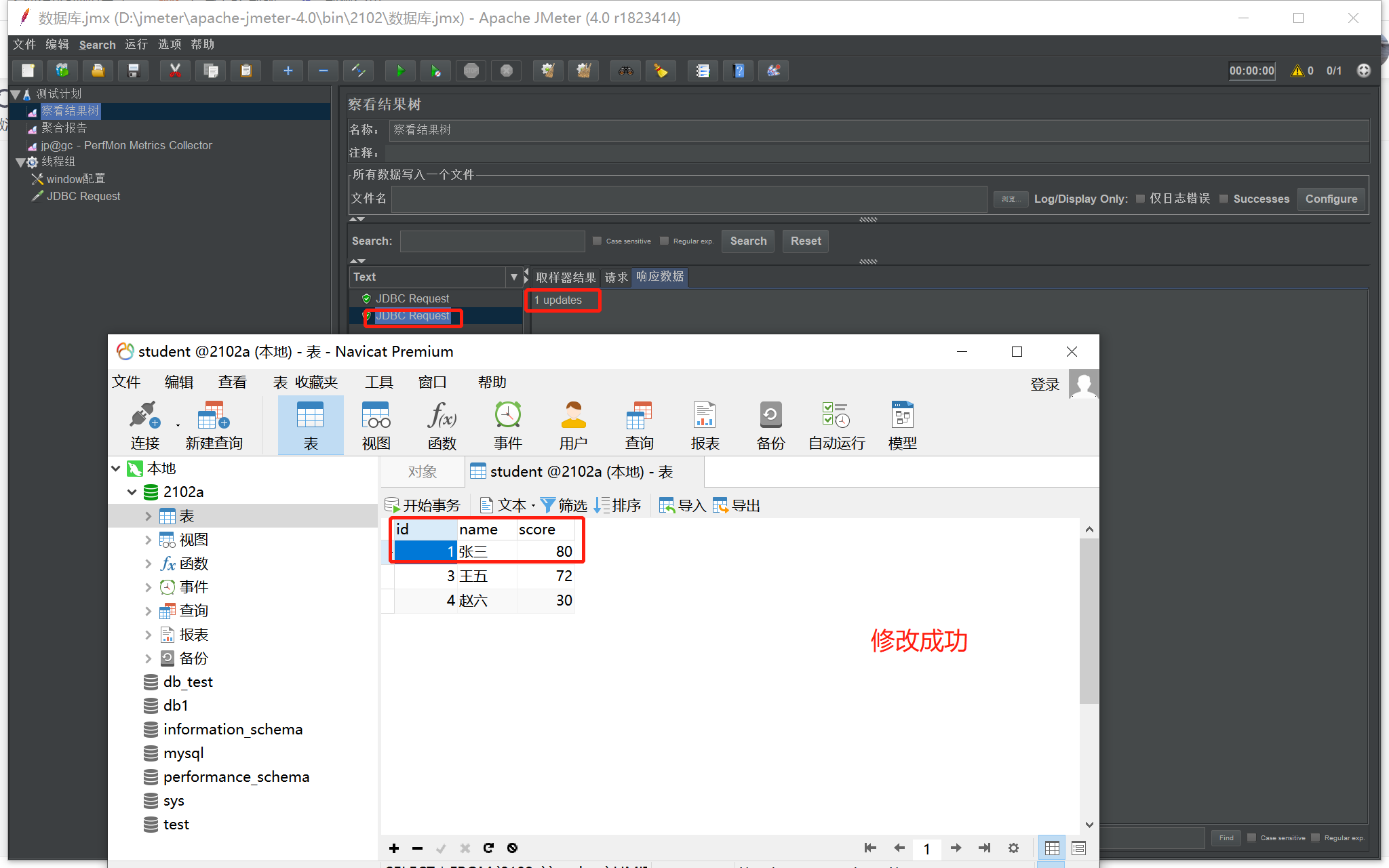Toggle the 仅日志错误 (errors only) checkbox
Image resolution: width=1389 pixels, height=868 pixels.
(x=1141, y=199)
